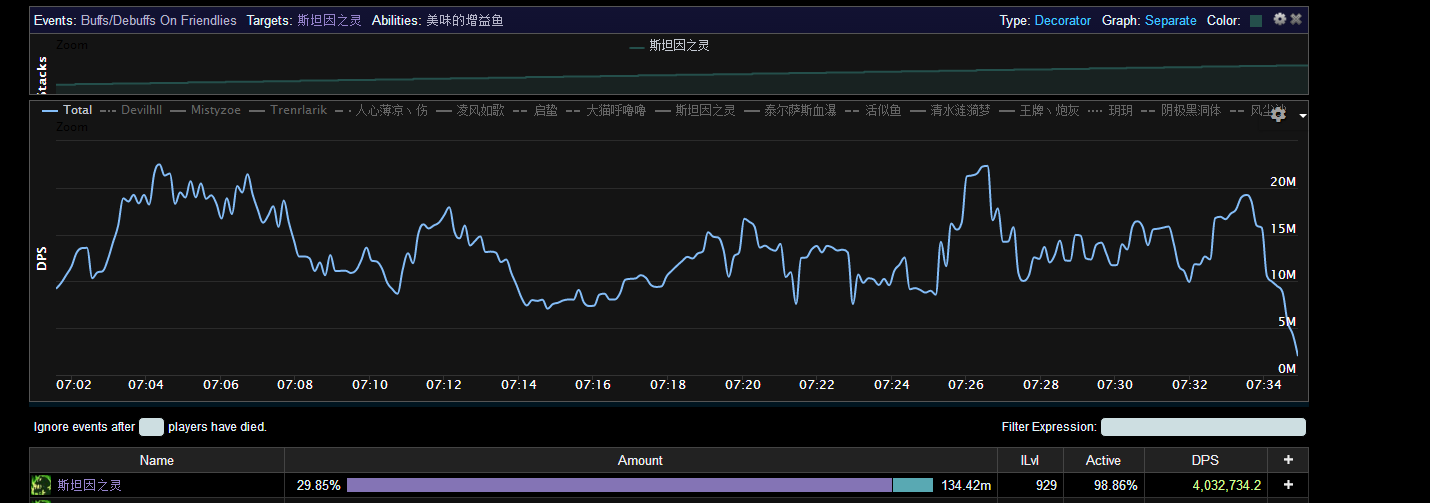Pick the pin Color swatch

tap(1256, 20)
